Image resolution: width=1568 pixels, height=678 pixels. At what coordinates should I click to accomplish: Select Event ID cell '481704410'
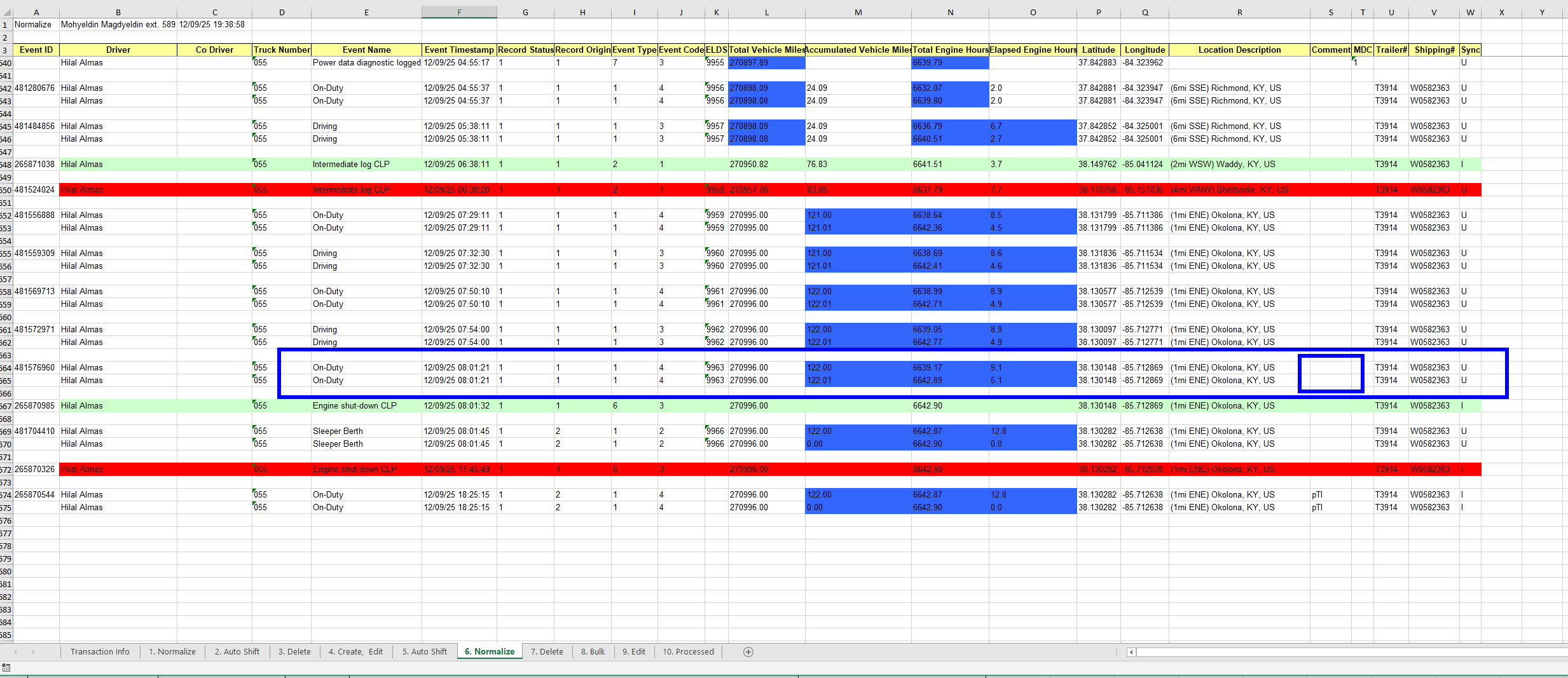pos(36,431)
